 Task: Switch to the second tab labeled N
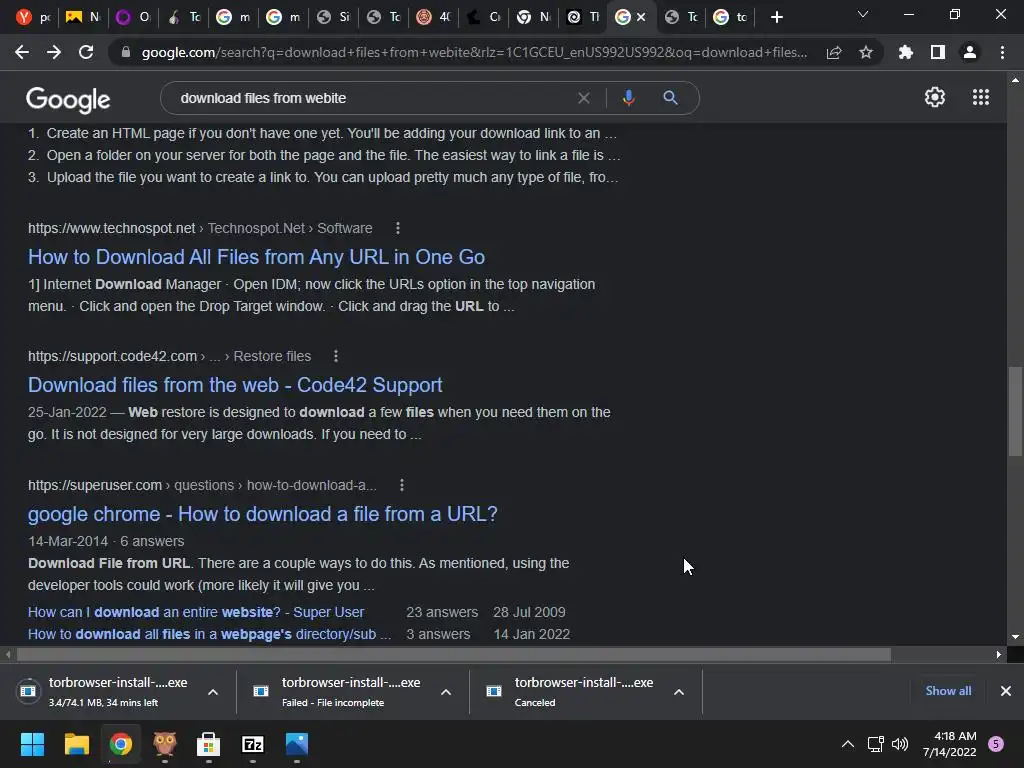tap(82, 17)
